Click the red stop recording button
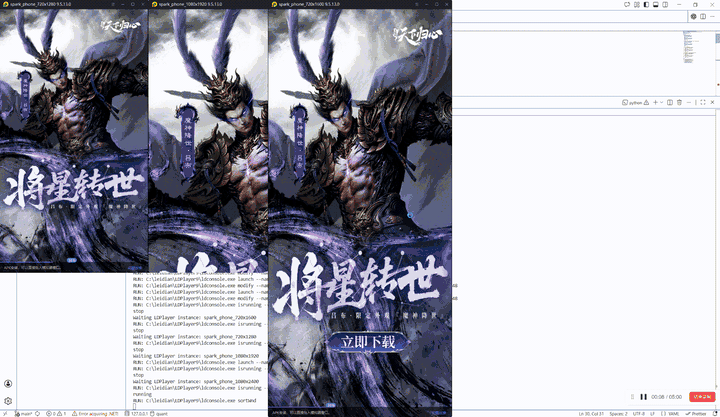Viewport: 720px width, 417px height. (702, 397)
